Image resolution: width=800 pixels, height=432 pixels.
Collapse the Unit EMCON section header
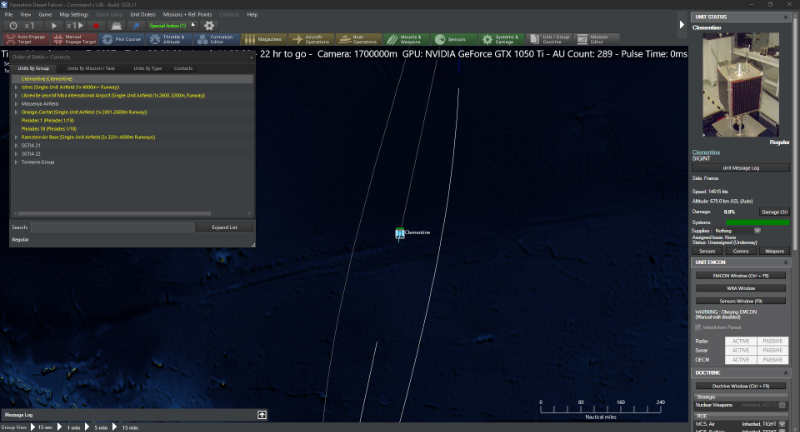[x=785, y=262]
